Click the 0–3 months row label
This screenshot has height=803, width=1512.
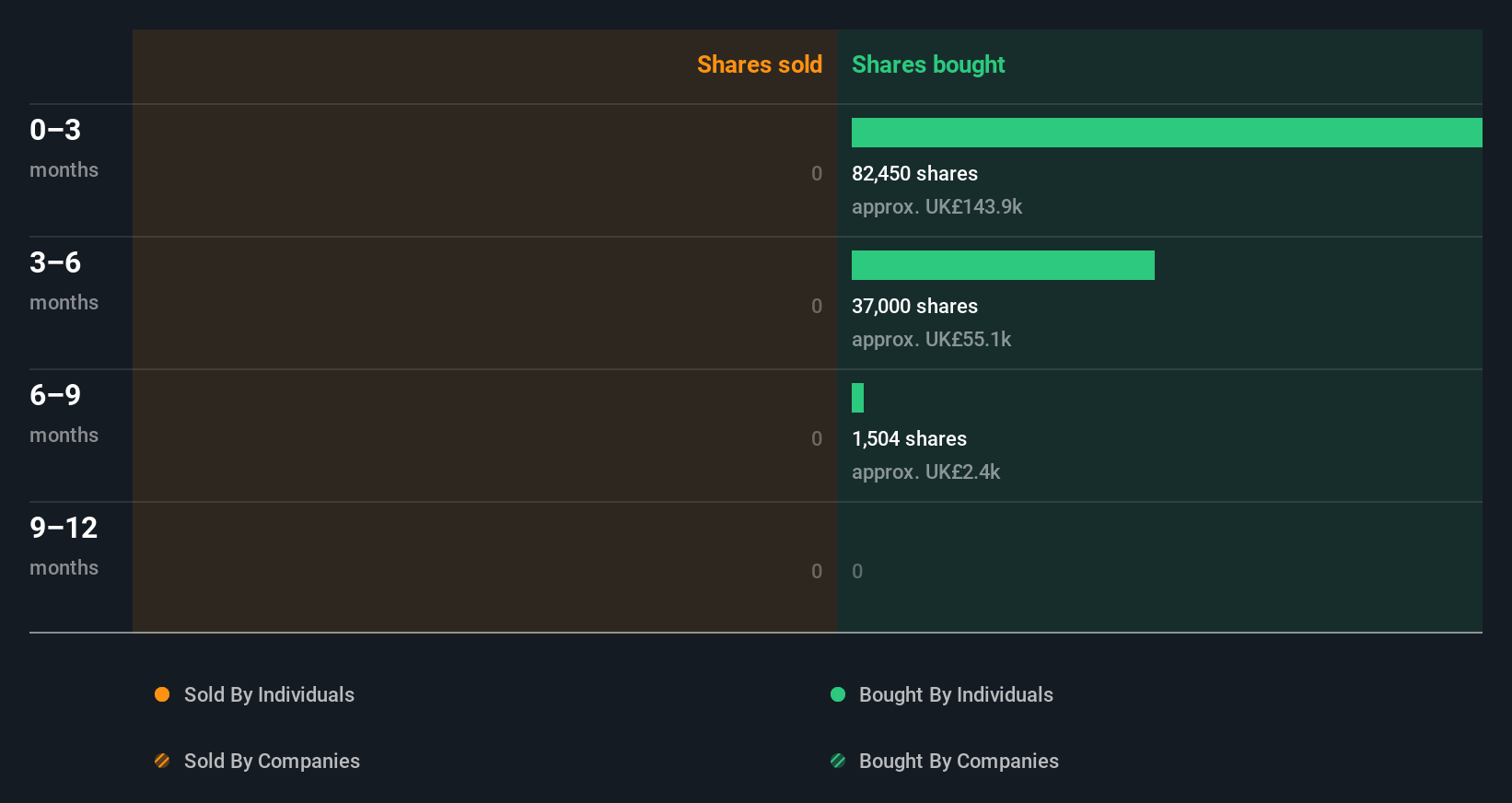click(x=64, y=148)
